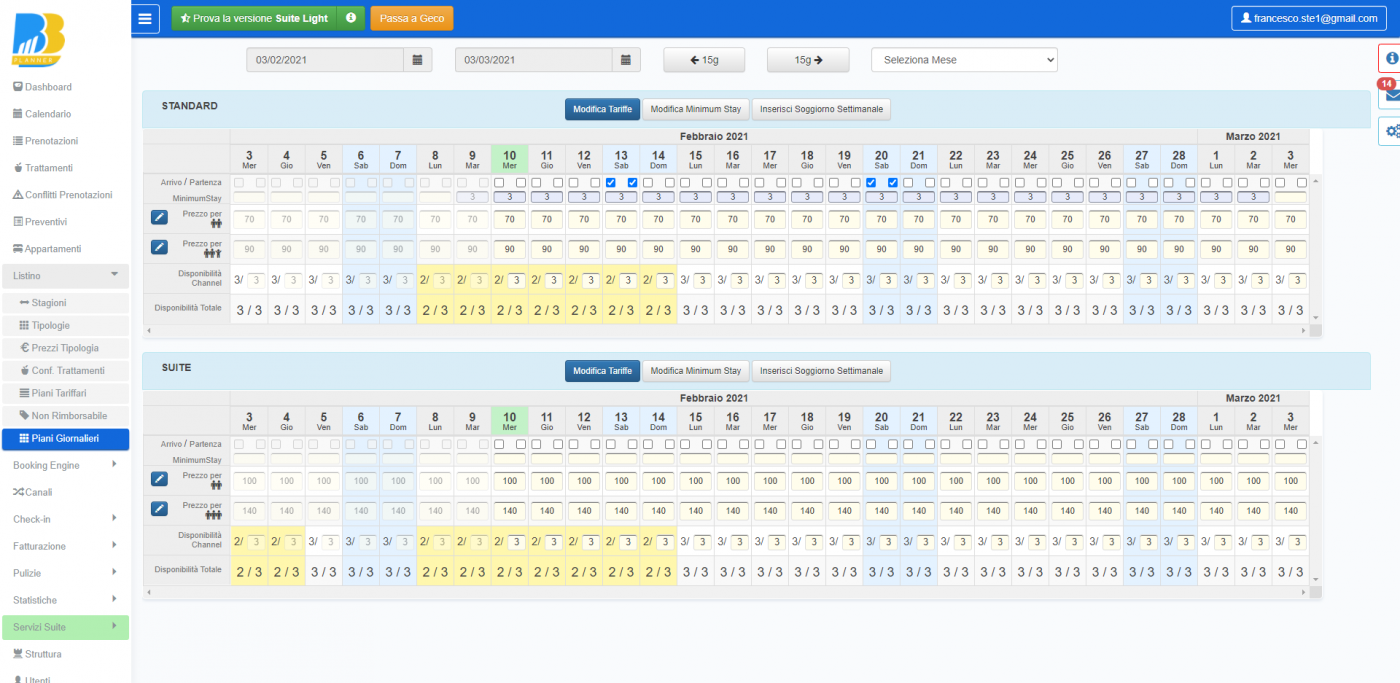Expand Booking Engine menu
Image resolution: width=1400 pixels, height=683 pixels.
click(x=65, y=465)
